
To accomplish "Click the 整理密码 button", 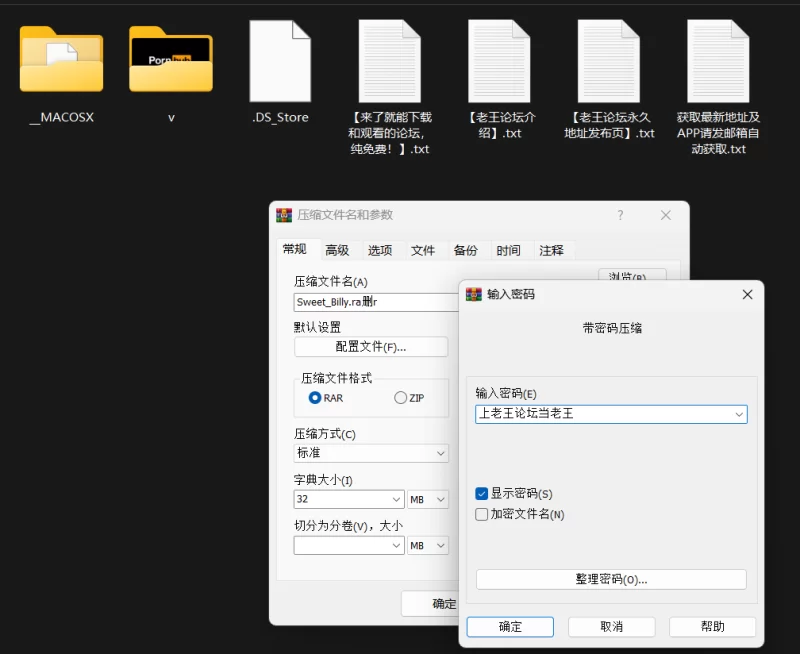I will (x=611, y=580).
